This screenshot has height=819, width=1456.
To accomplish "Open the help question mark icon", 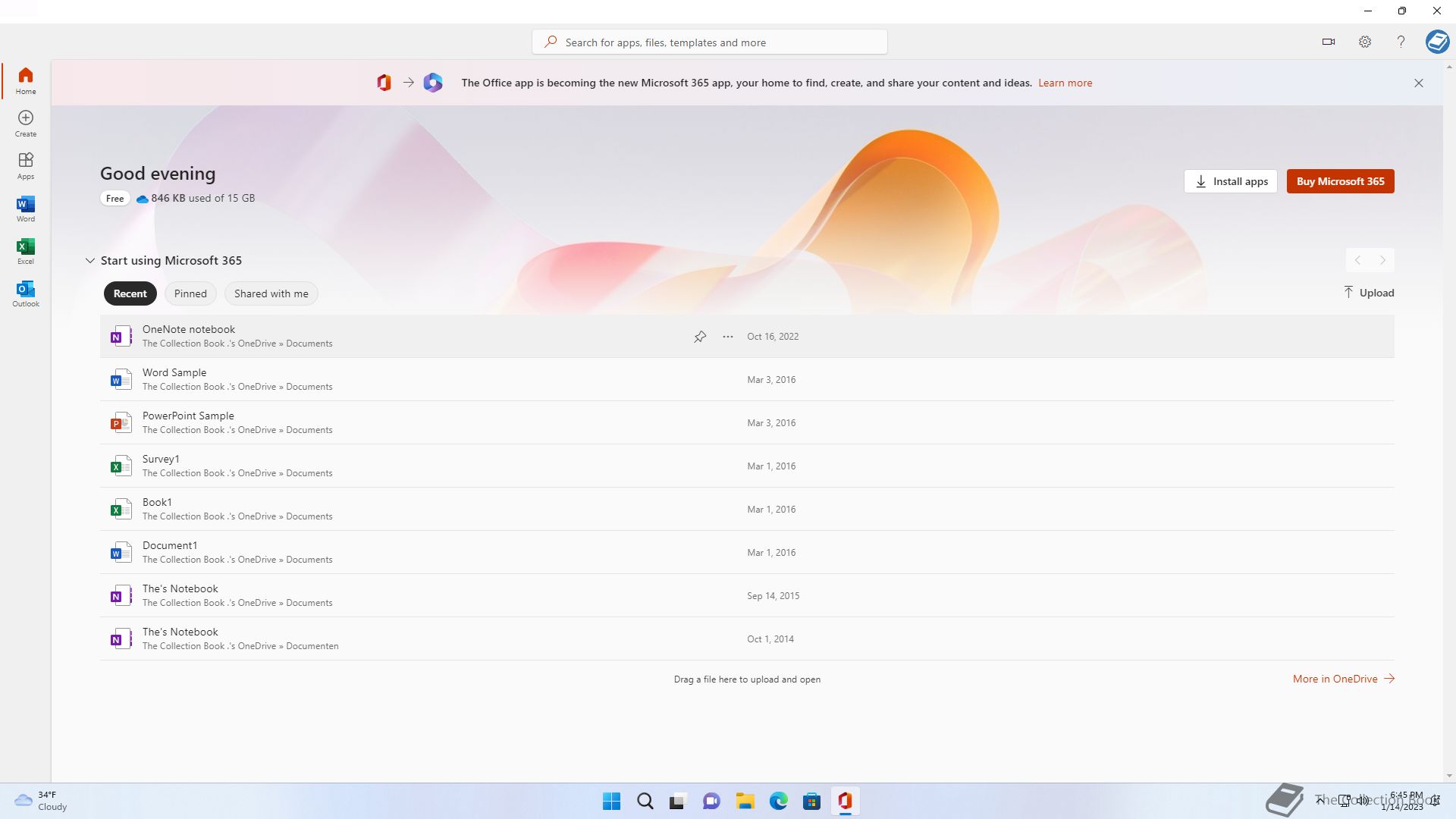I will [1401, 42].
